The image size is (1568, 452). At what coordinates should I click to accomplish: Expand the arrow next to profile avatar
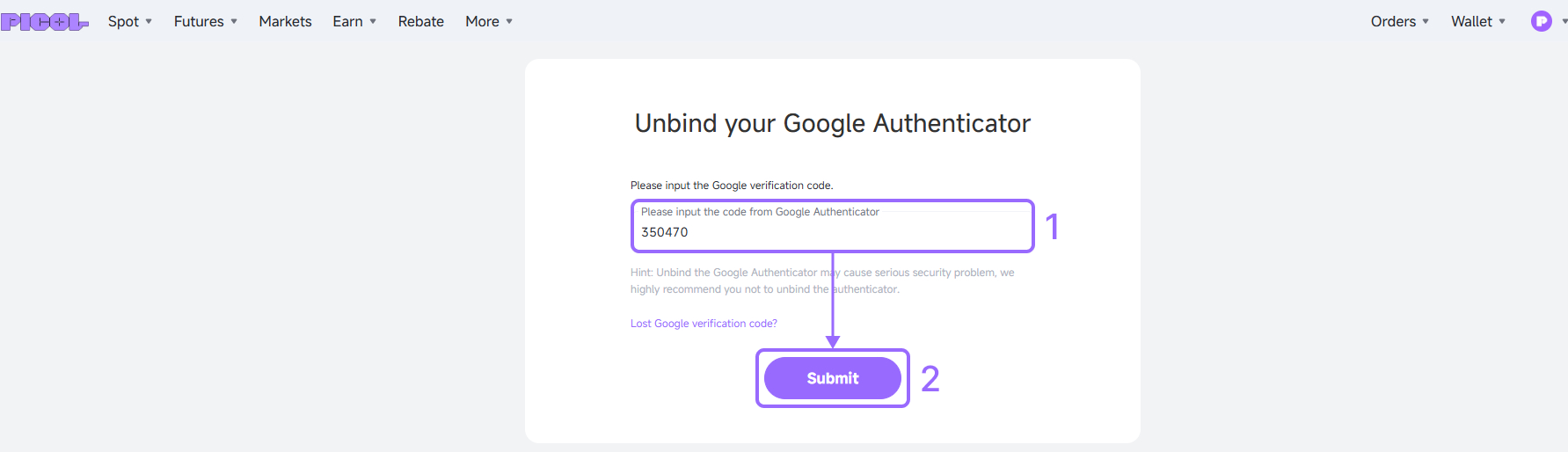[1564, 21]
